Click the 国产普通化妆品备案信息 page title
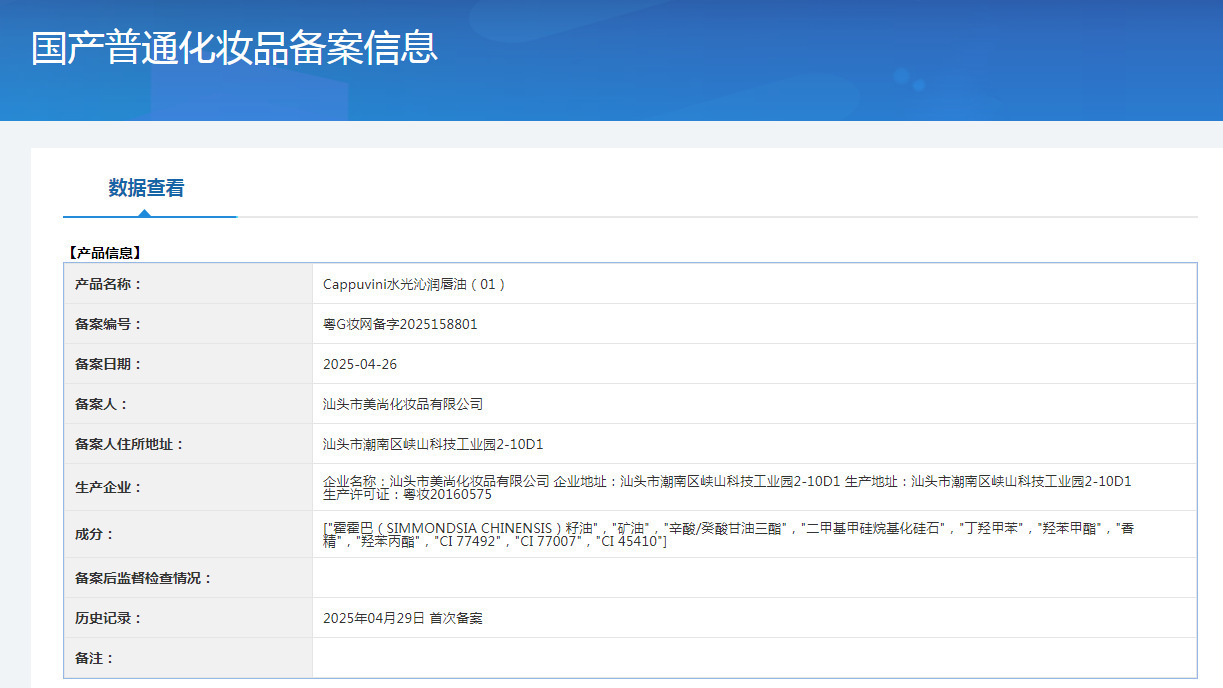Image resolution: width=1223 pixels, height=688 pixels. (x=234, y=48)
